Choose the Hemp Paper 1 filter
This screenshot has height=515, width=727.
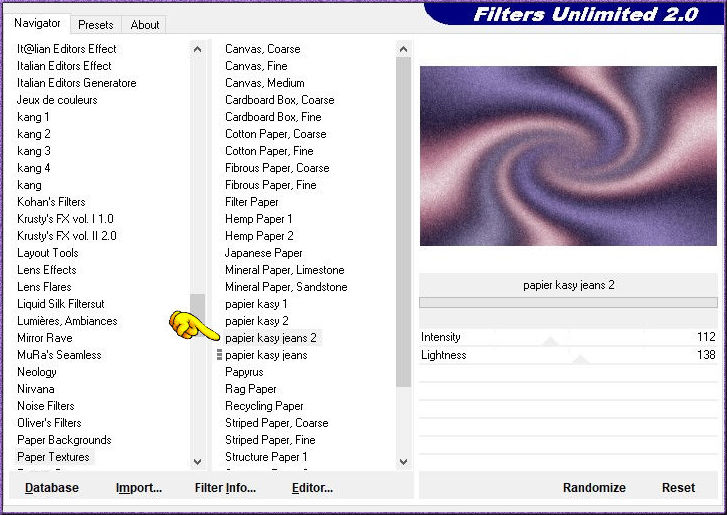click(x=258, y=219)
